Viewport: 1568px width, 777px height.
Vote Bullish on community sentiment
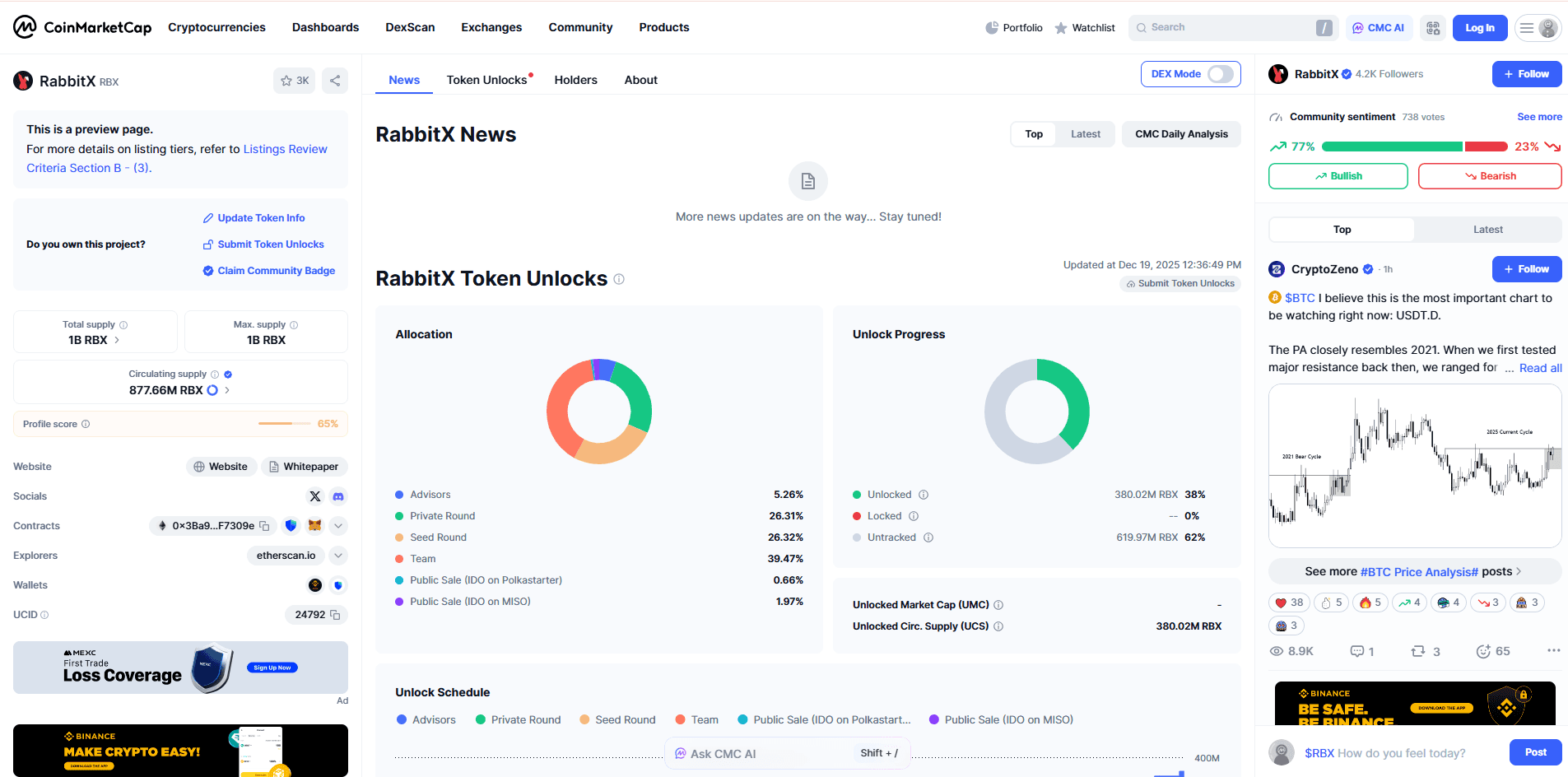[x=1338, y=176]
